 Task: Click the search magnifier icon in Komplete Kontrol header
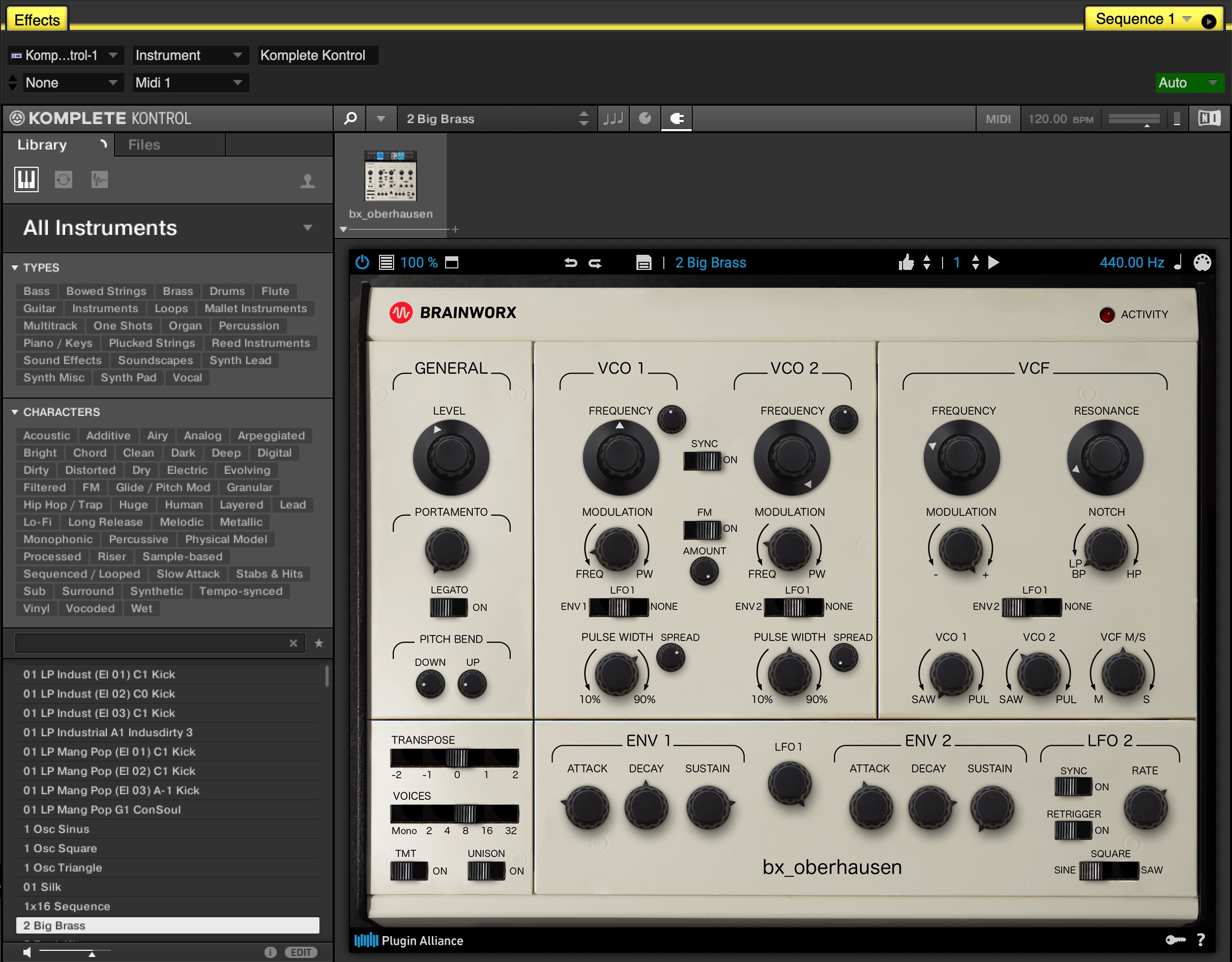click(350, 118)
